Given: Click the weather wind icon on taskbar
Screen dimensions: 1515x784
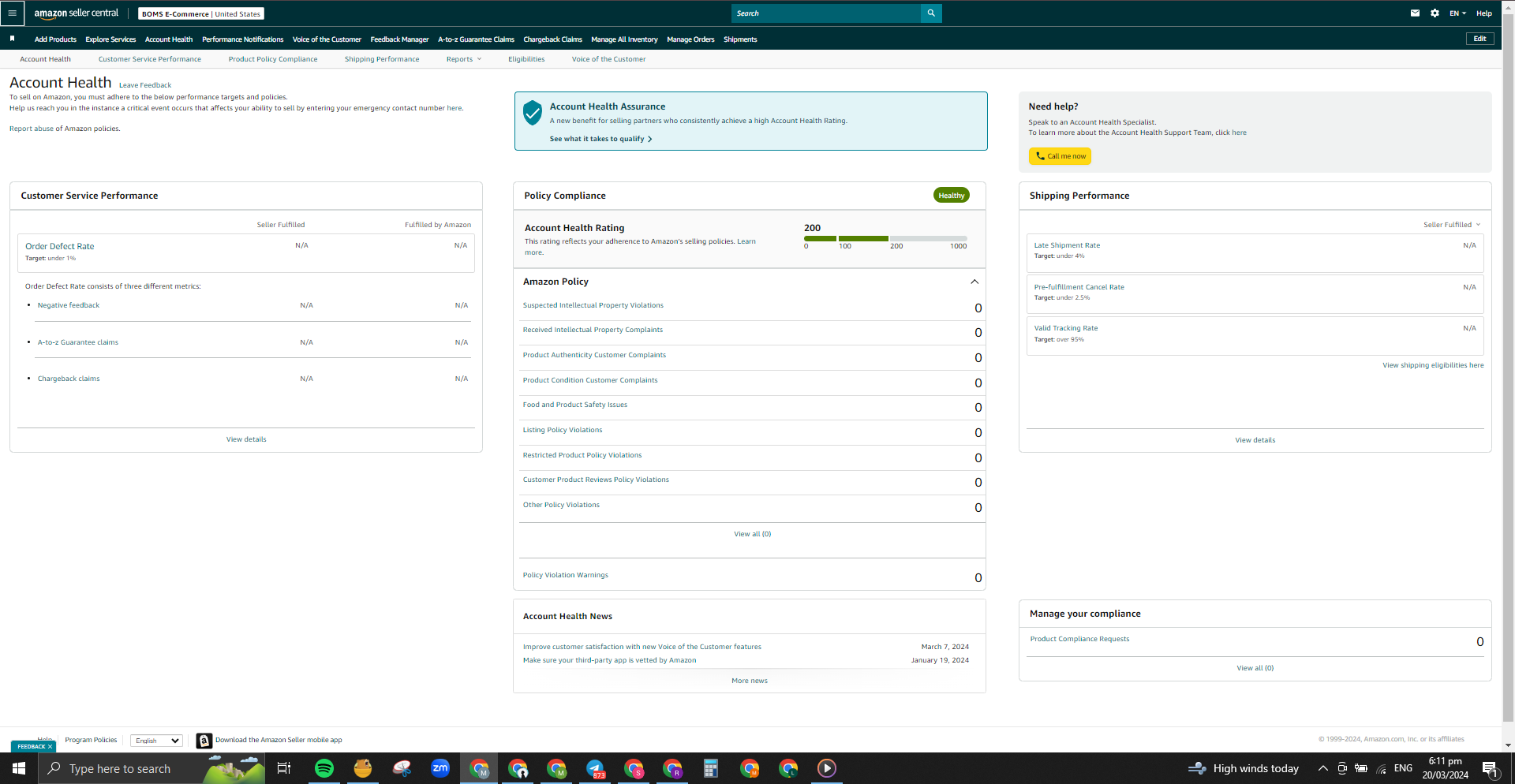Looking at the screenshot, I should tap(1197, 768).
